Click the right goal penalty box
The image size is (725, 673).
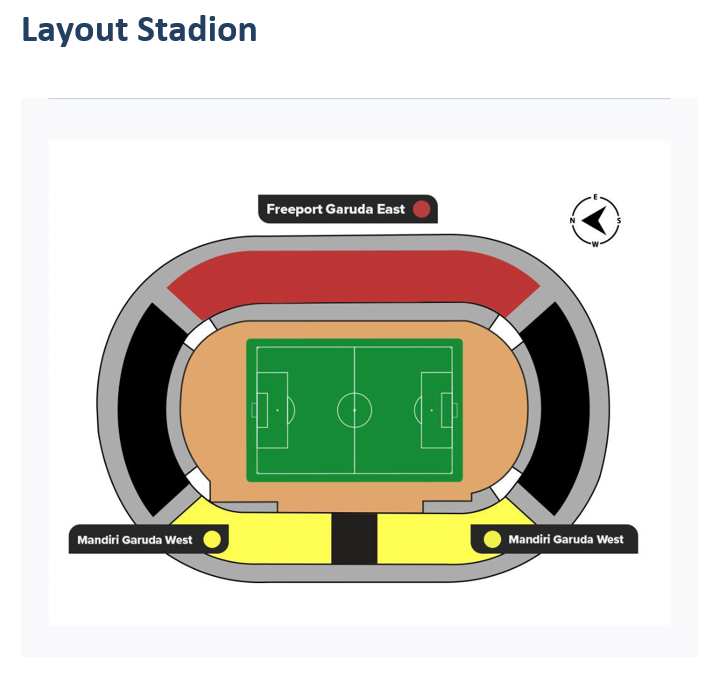click(436, 410)
